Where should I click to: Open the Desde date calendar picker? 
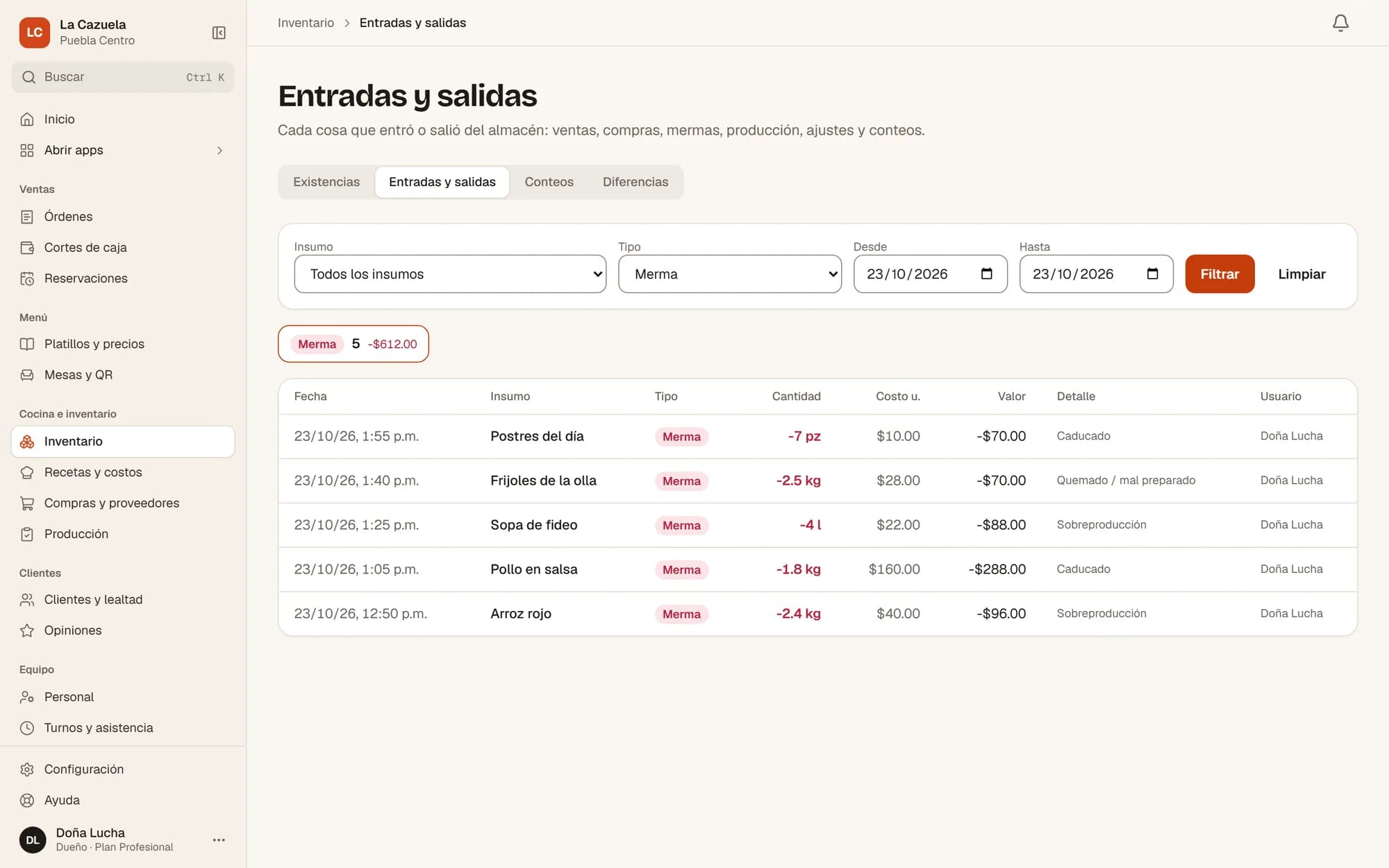(x=986, y=274)
